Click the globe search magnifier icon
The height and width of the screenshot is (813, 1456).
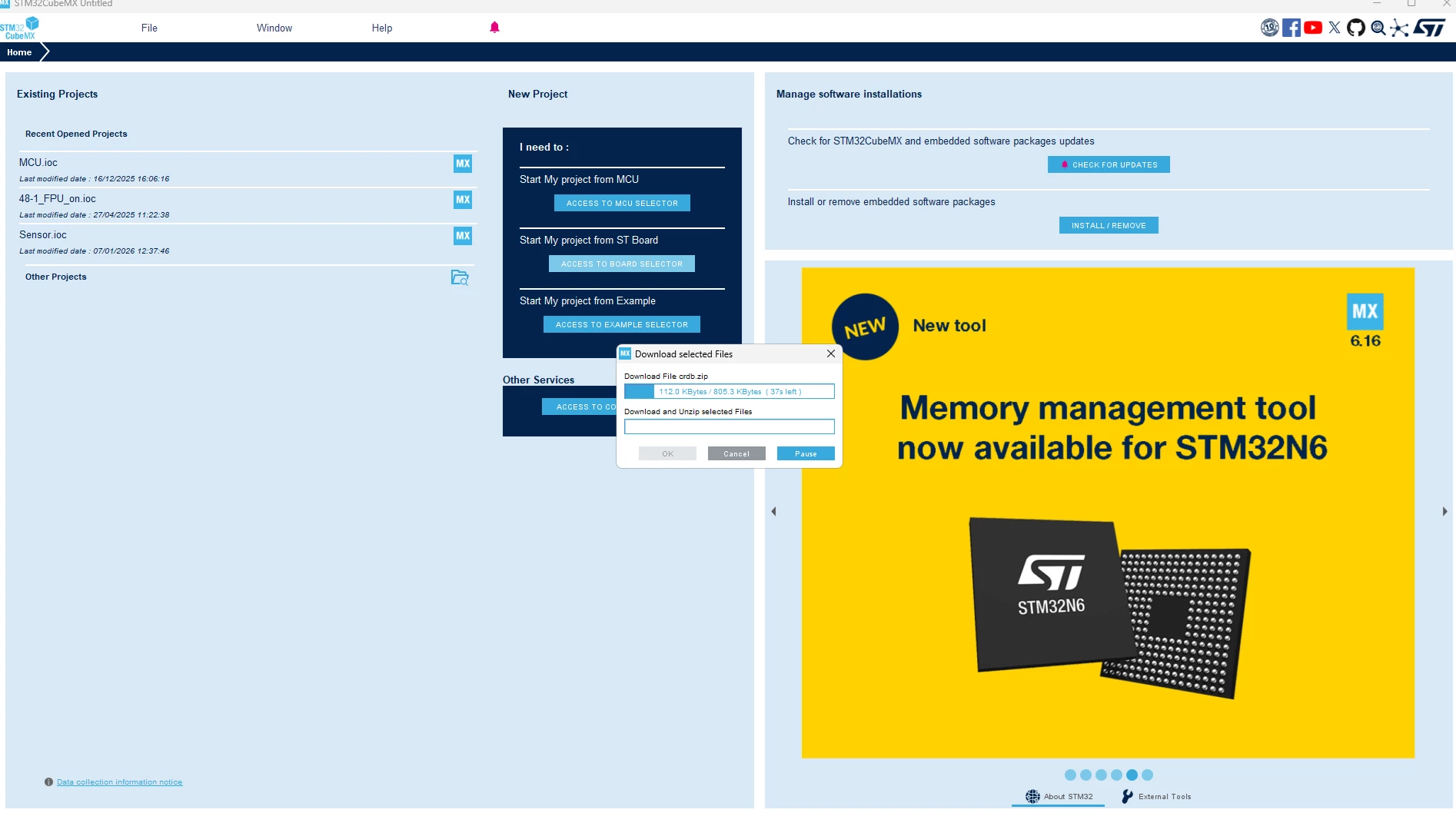pos(1378,28)
